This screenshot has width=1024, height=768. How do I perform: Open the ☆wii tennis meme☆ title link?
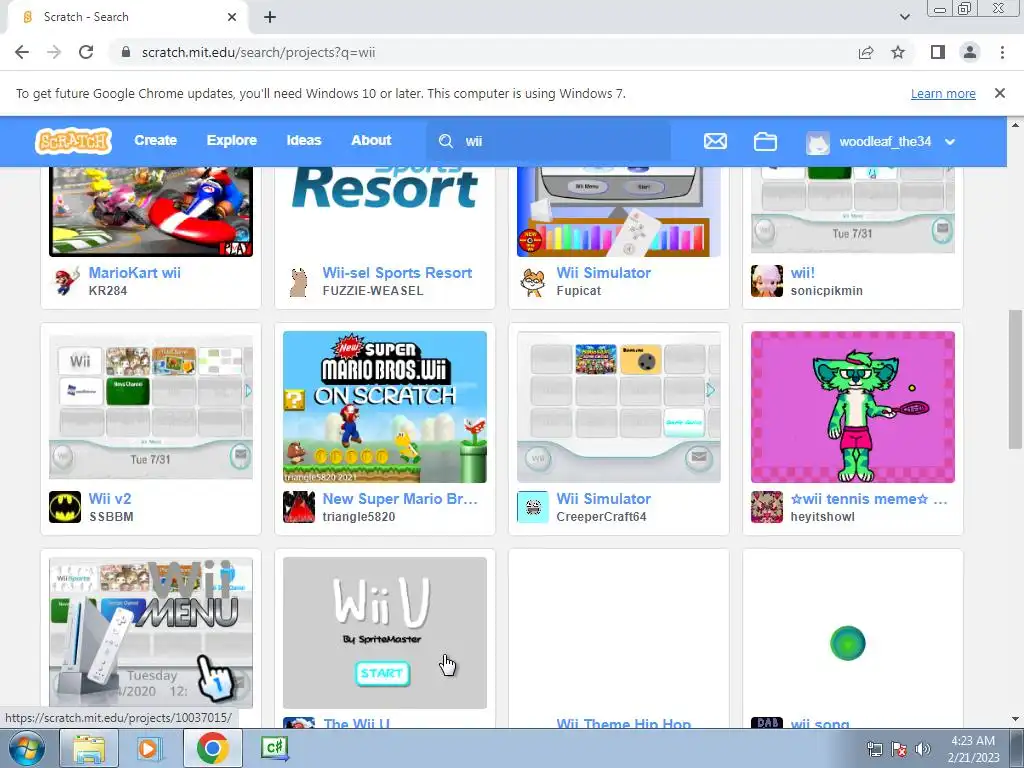point(869,498)
